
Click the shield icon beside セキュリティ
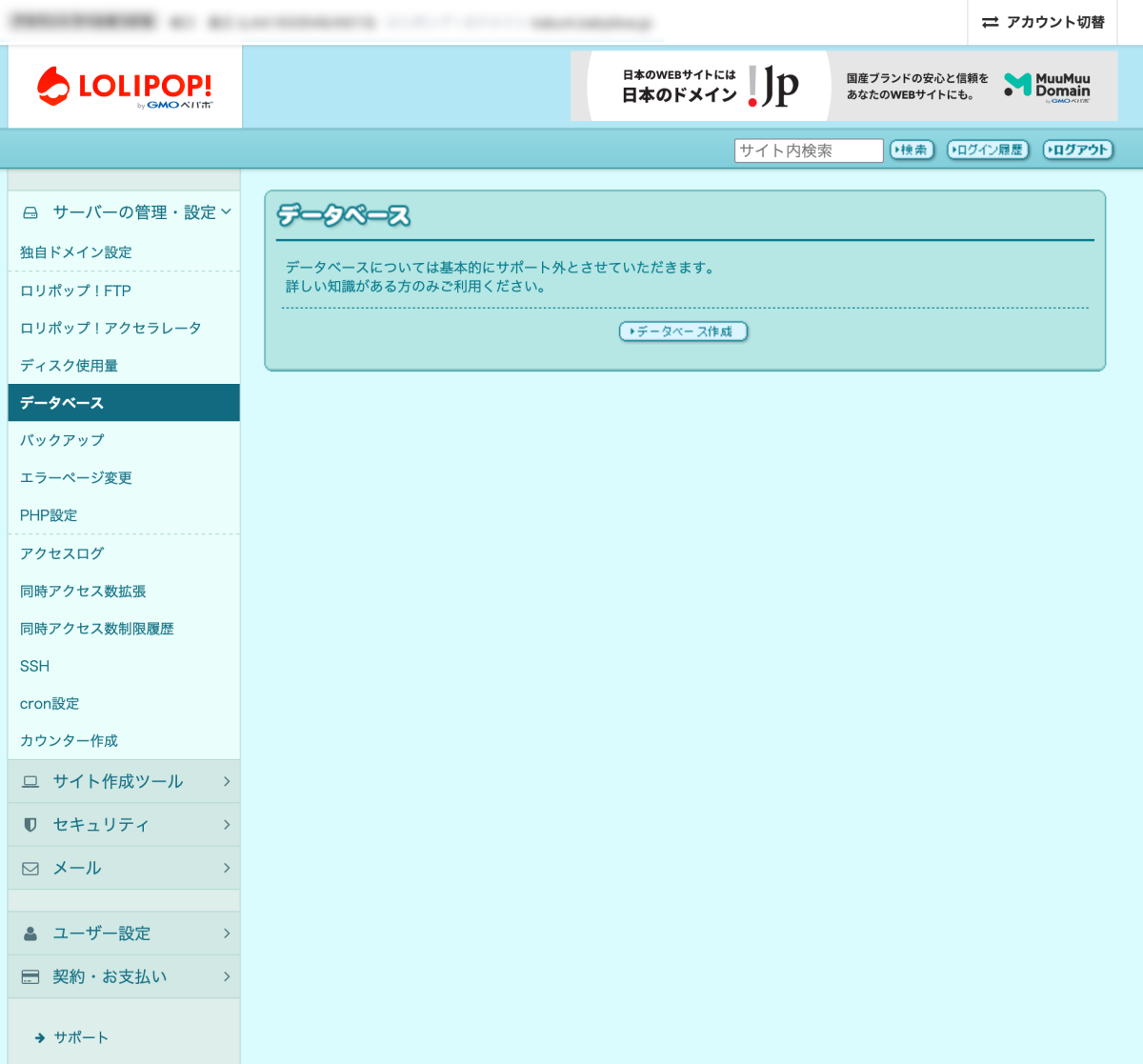30,825
